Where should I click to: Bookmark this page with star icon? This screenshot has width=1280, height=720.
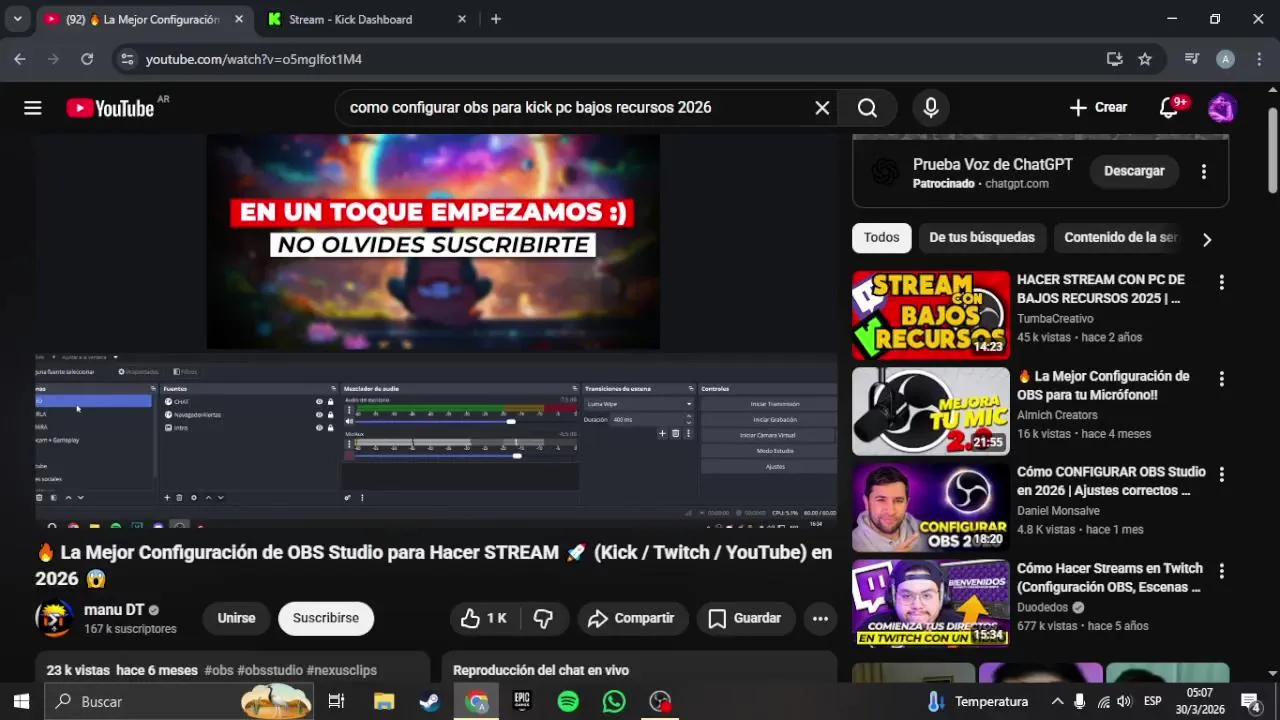[1145, 59]
